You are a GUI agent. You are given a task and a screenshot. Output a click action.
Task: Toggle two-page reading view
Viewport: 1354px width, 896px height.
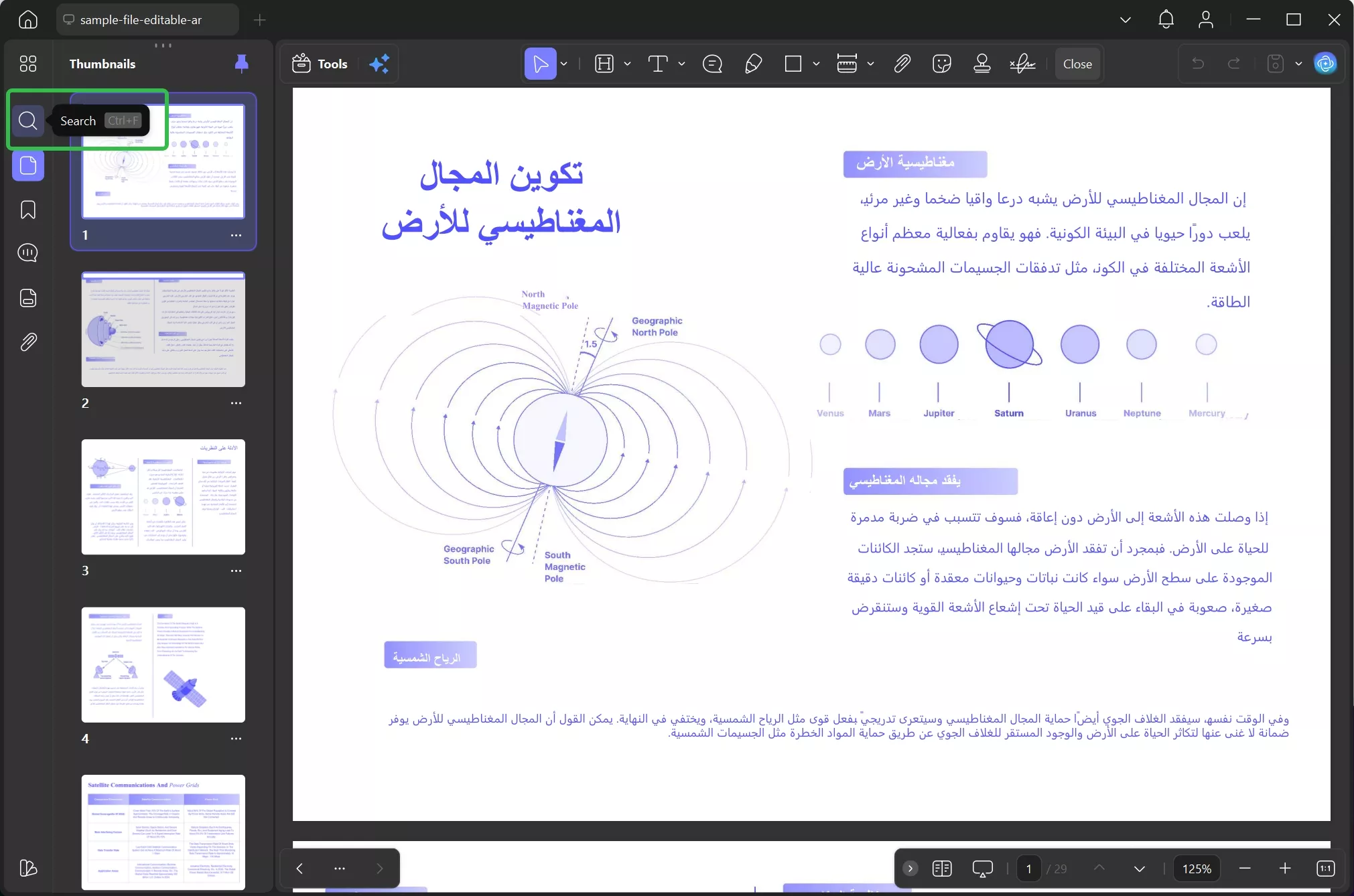pos(941,868)
